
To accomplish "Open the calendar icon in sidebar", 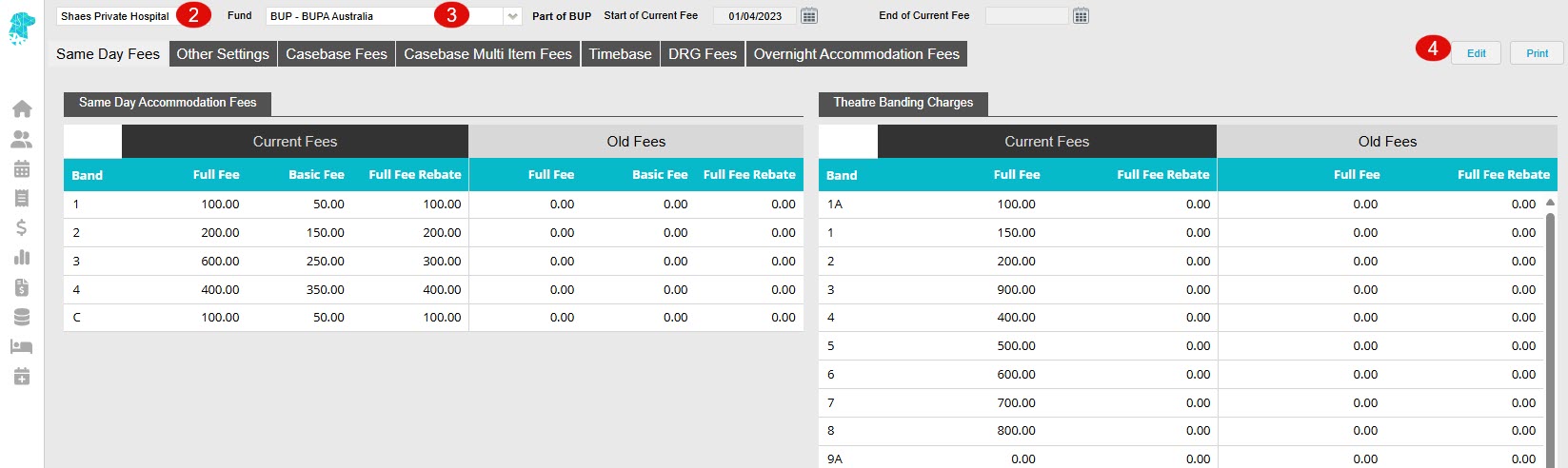I will pyautogui.click(x=21, y=169).
